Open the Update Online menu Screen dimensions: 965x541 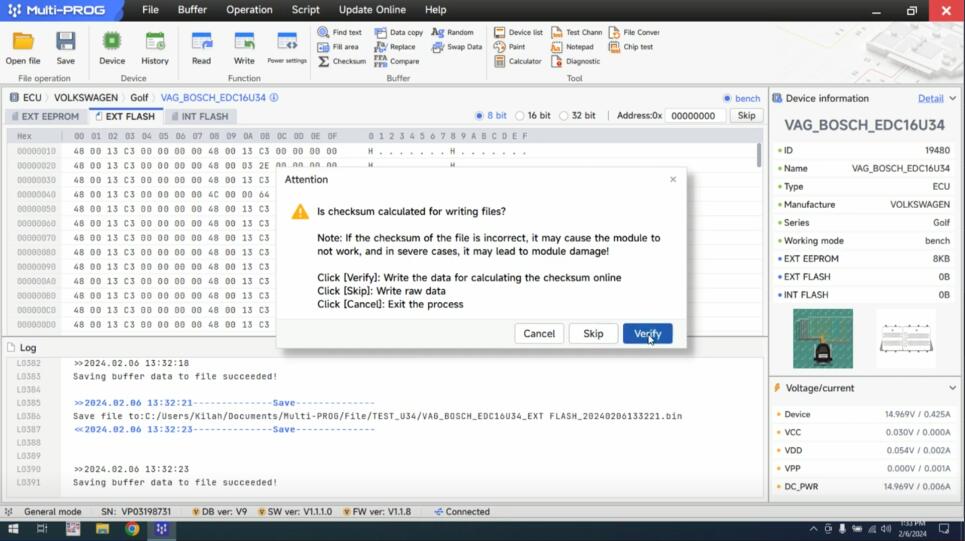372,10
